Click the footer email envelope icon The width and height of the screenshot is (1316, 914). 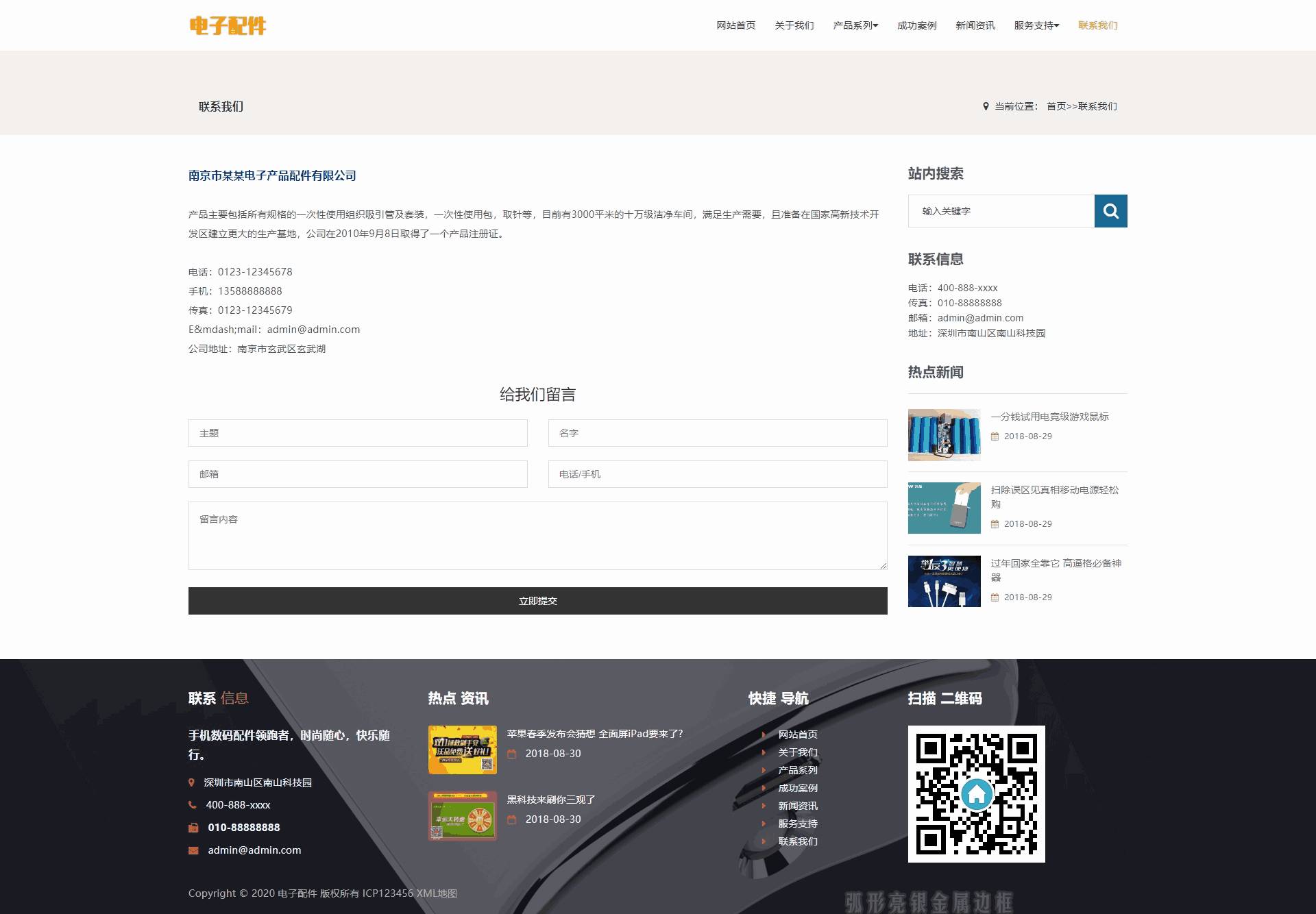coord(193,850)
